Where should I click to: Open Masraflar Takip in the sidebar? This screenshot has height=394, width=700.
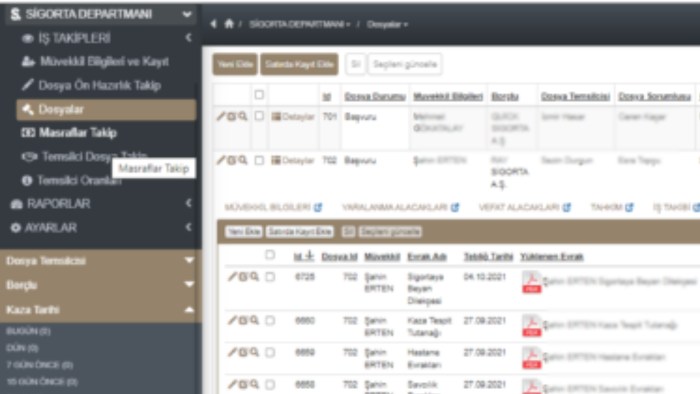coord(78,133)
